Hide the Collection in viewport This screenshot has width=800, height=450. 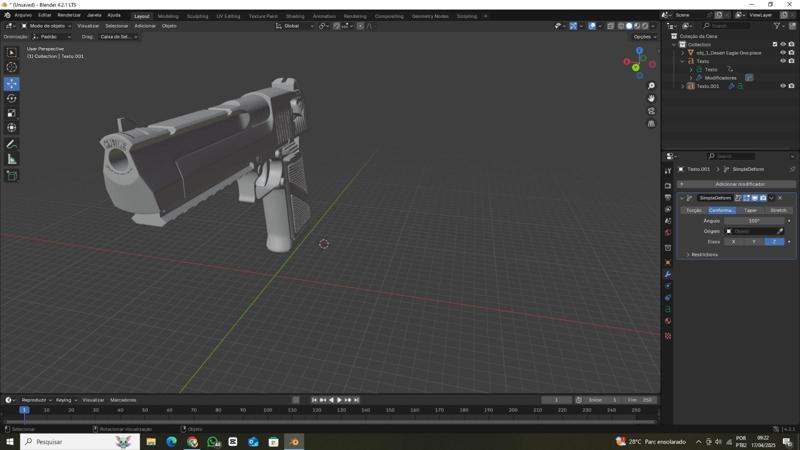point(783,44)
